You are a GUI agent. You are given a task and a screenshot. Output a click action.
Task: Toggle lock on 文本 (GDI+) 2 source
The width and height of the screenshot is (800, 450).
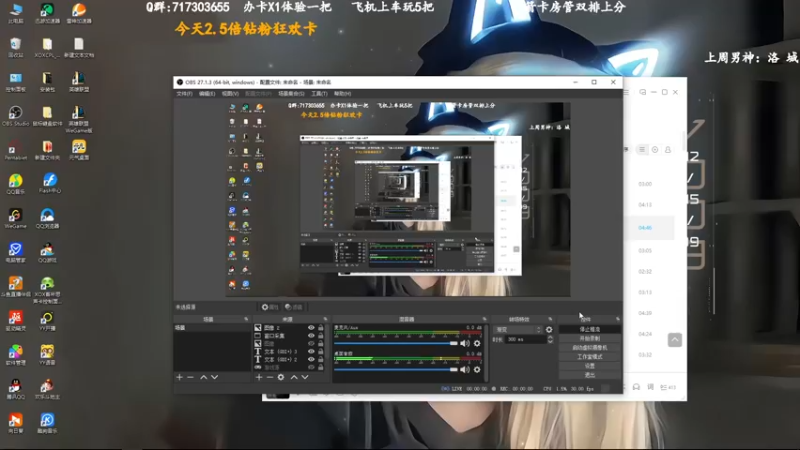click(321, 359)
